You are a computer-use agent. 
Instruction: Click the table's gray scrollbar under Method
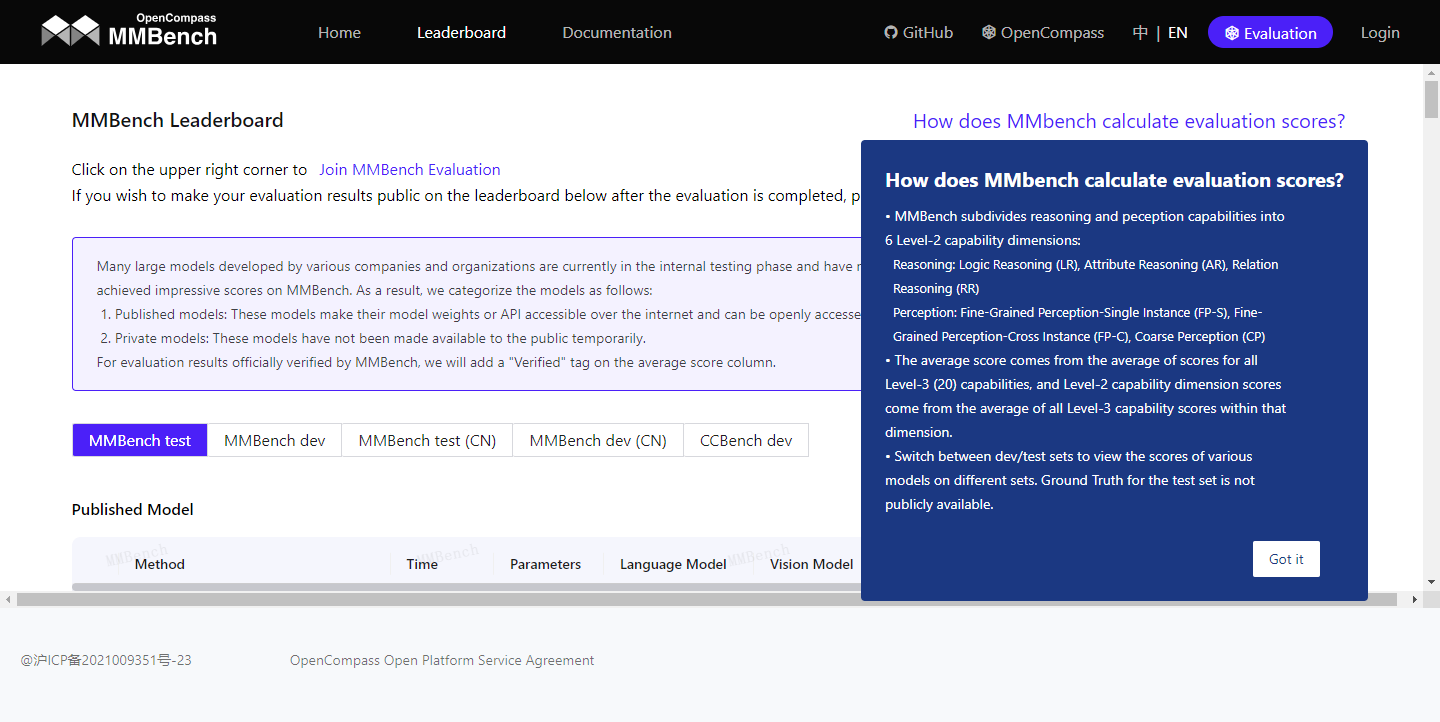point(466,587)
